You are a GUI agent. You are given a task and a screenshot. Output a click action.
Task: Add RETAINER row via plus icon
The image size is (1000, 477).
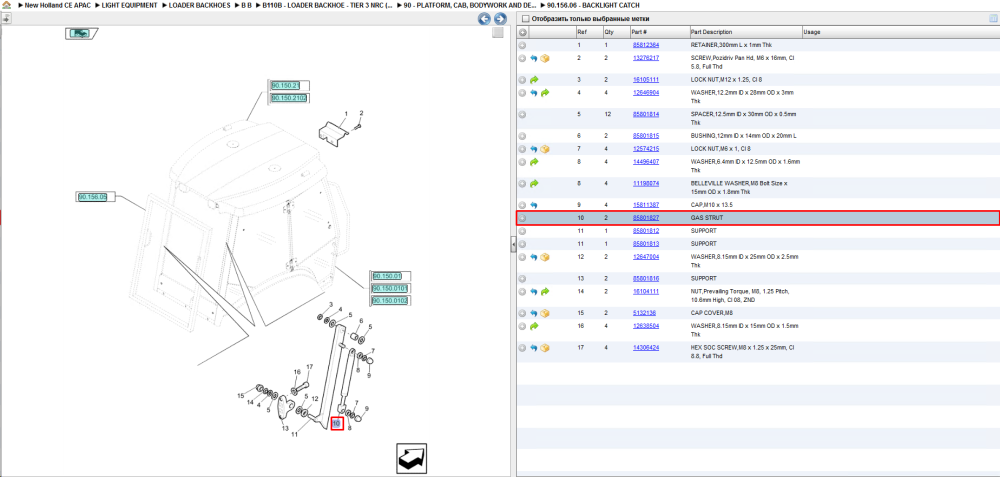(x=522, y=45)
